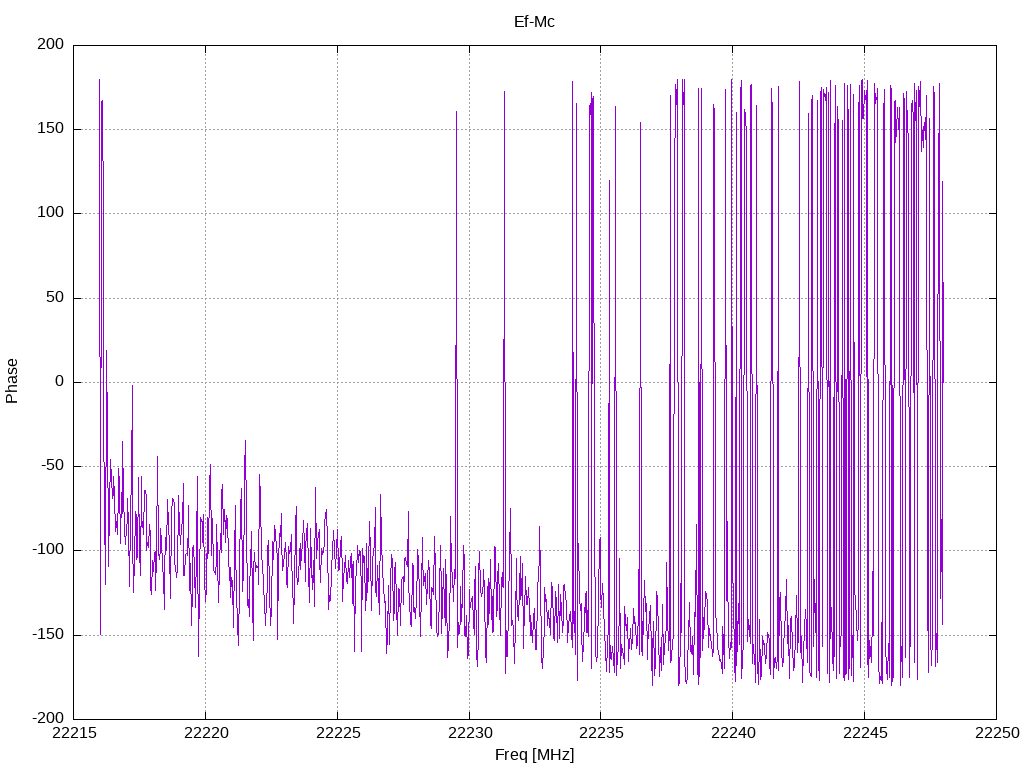Click the plot title 'Ef-Mc'

[x=534, y=22]
